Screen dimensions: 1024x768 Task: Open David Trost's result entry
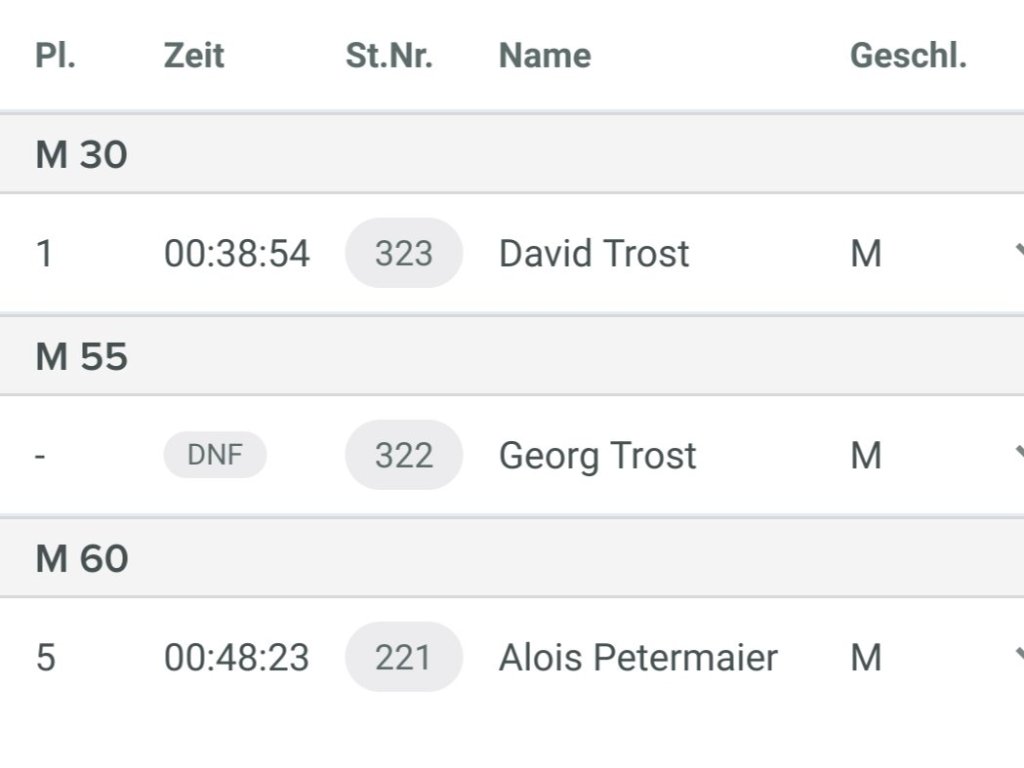click(594, 253)
